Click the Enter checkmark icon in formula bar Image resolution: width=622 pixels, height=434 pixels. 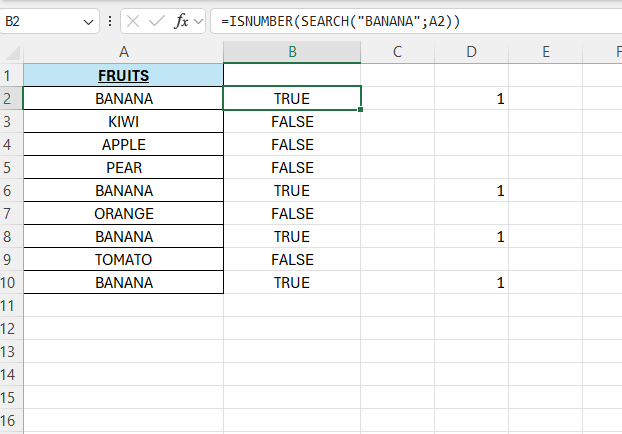[156, 21]
